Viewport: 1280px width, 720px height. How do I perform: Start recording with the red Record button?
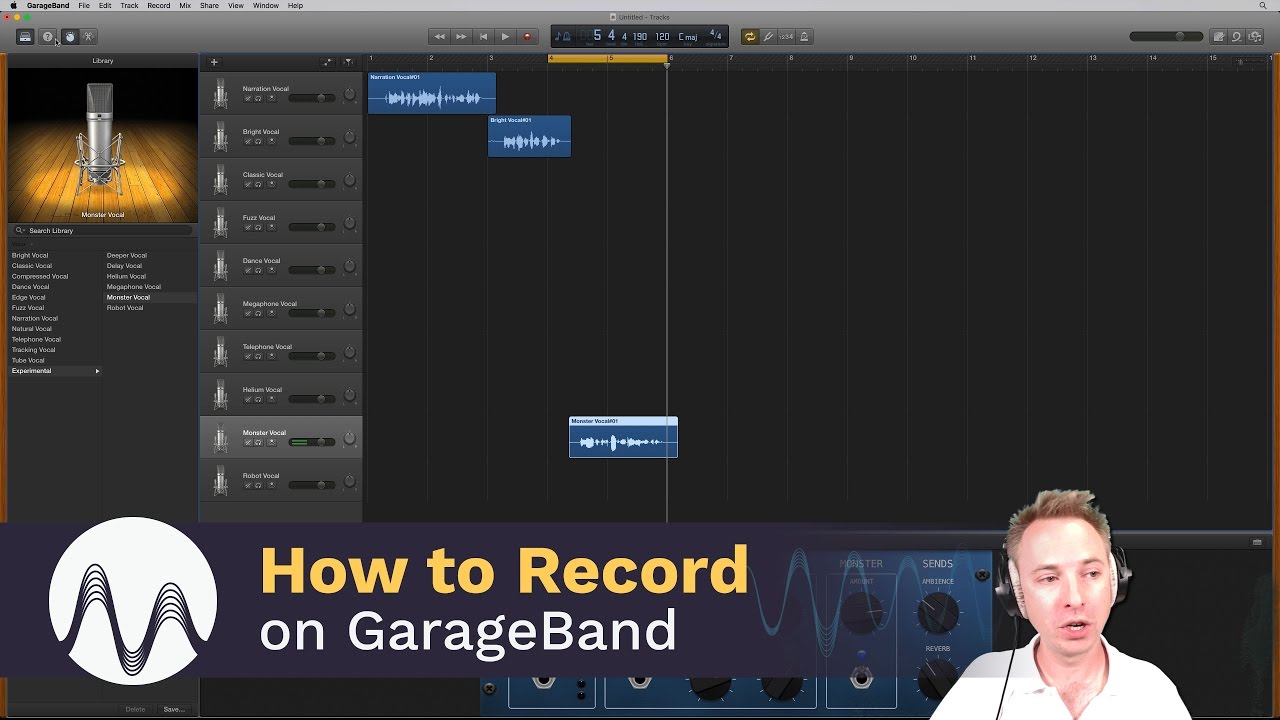click(527, 37)
